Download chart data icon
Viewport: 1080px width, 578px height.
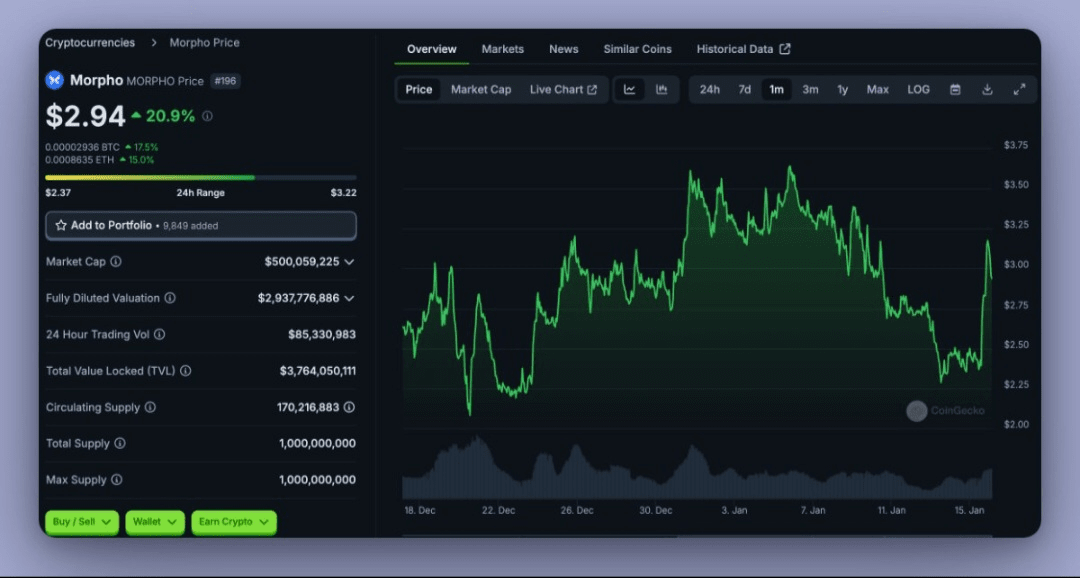987,90
